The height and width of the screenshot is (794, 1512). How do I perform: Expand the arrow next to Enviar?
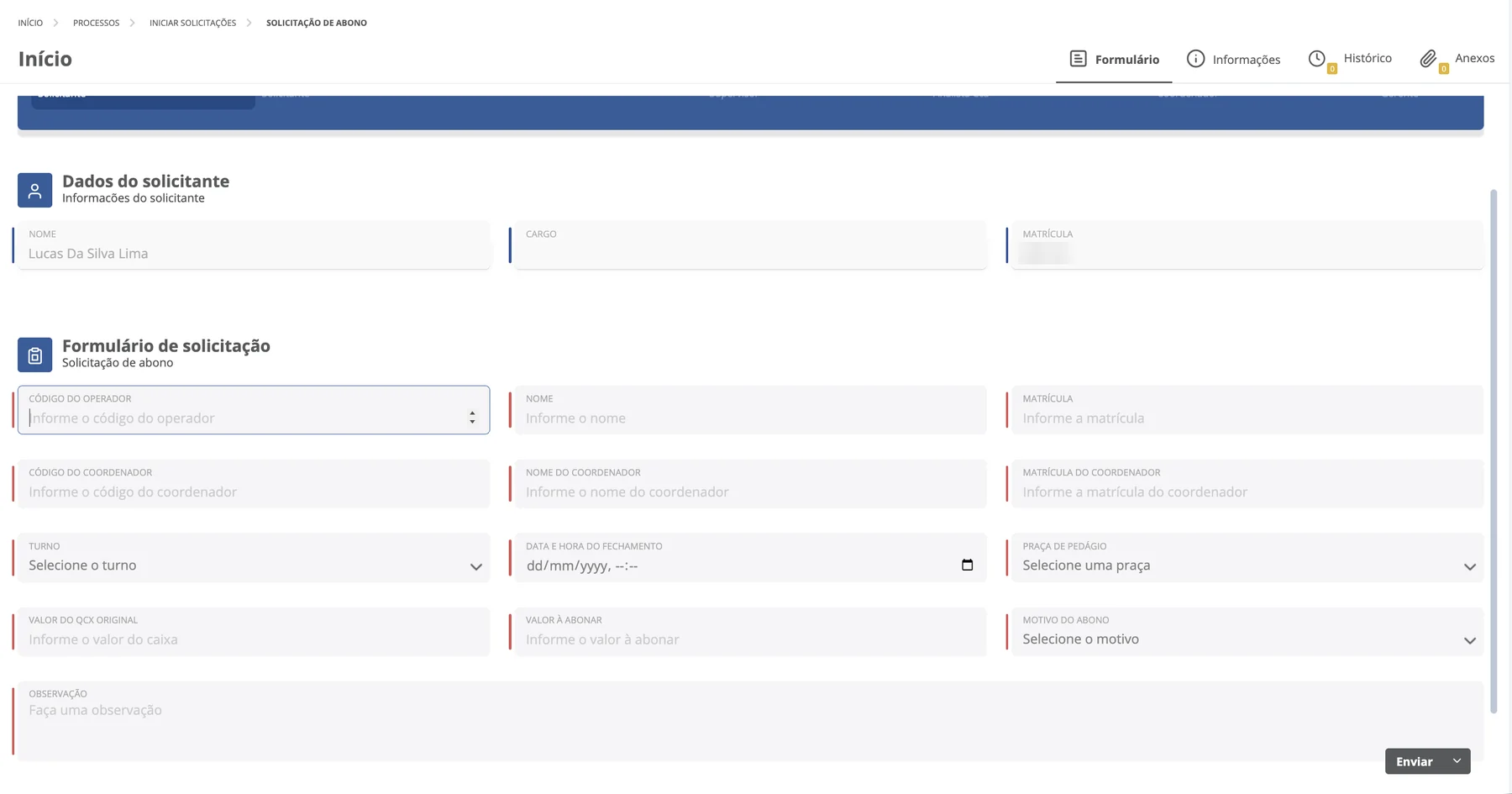(x=1457, y=761)
